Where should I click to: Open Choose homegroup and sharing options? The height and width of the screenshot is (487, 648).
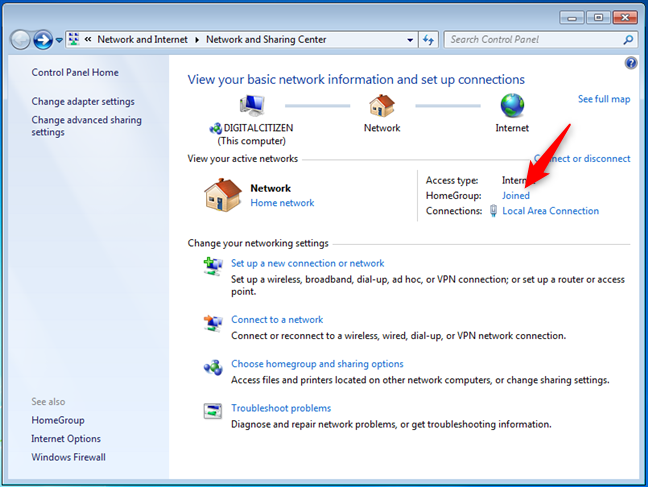[x=317, y=364]
